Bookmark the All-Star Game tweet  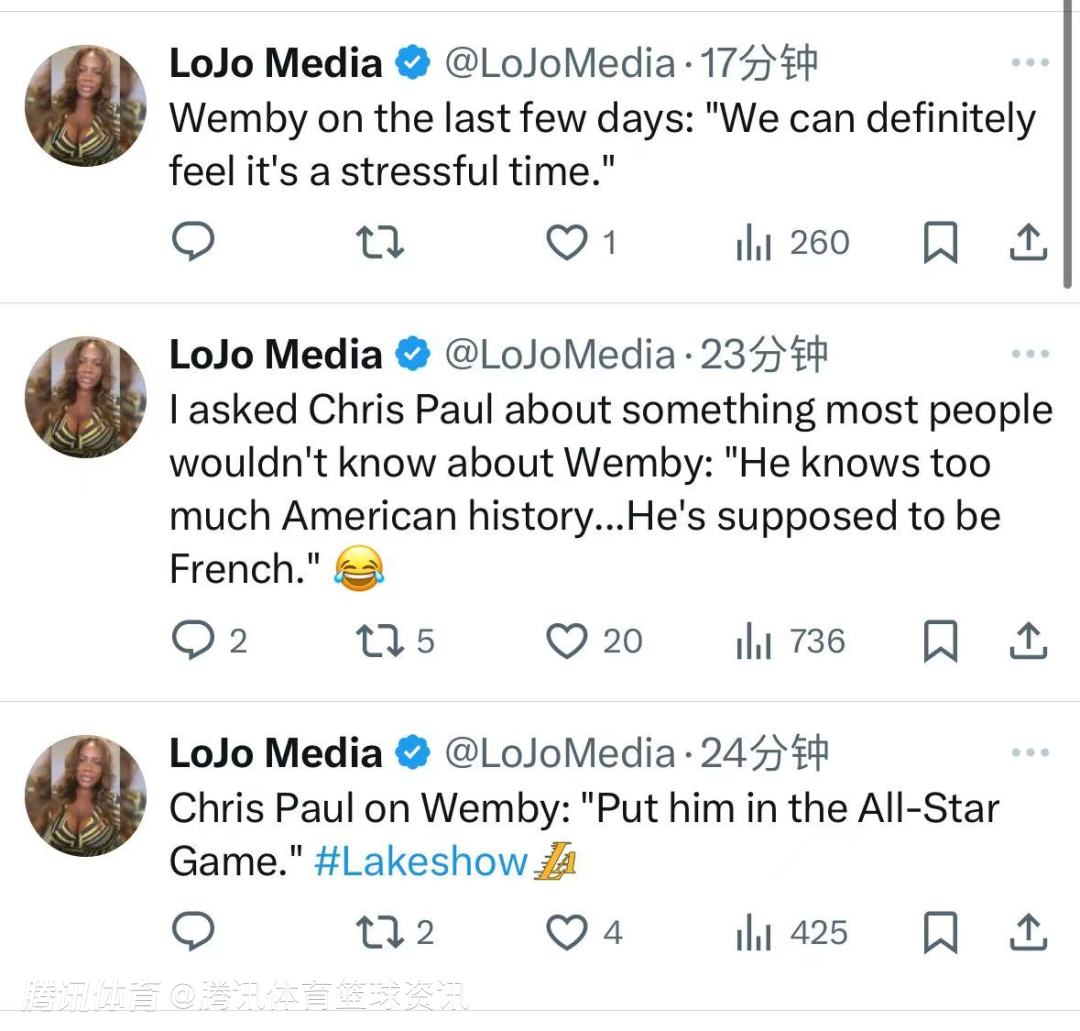(x=940, y=933)
